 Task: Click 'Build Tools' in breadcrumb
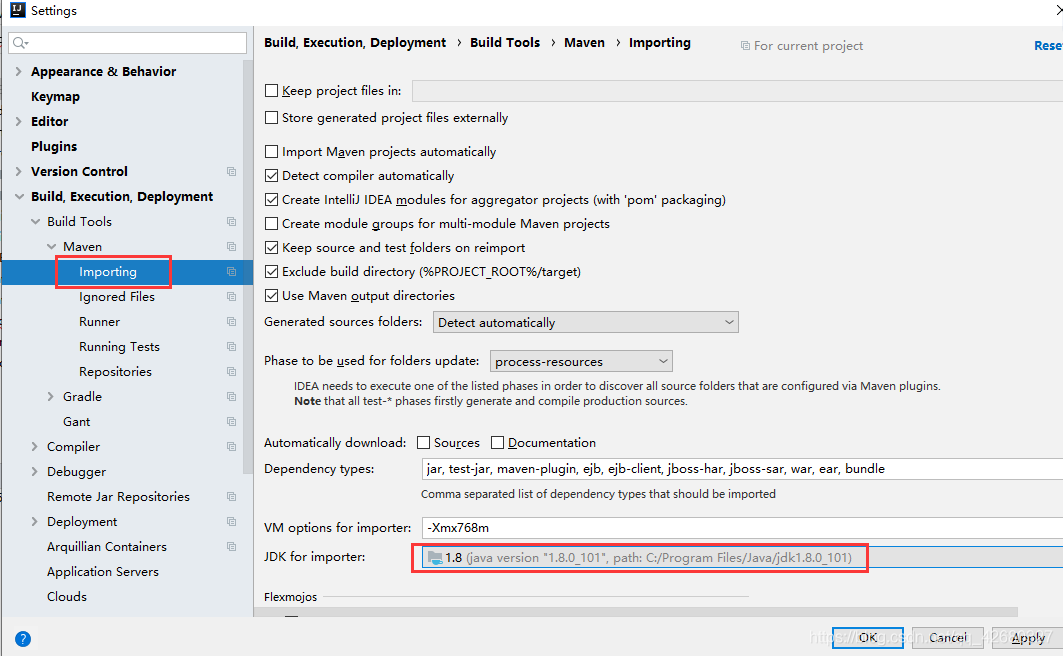[505, 43]
